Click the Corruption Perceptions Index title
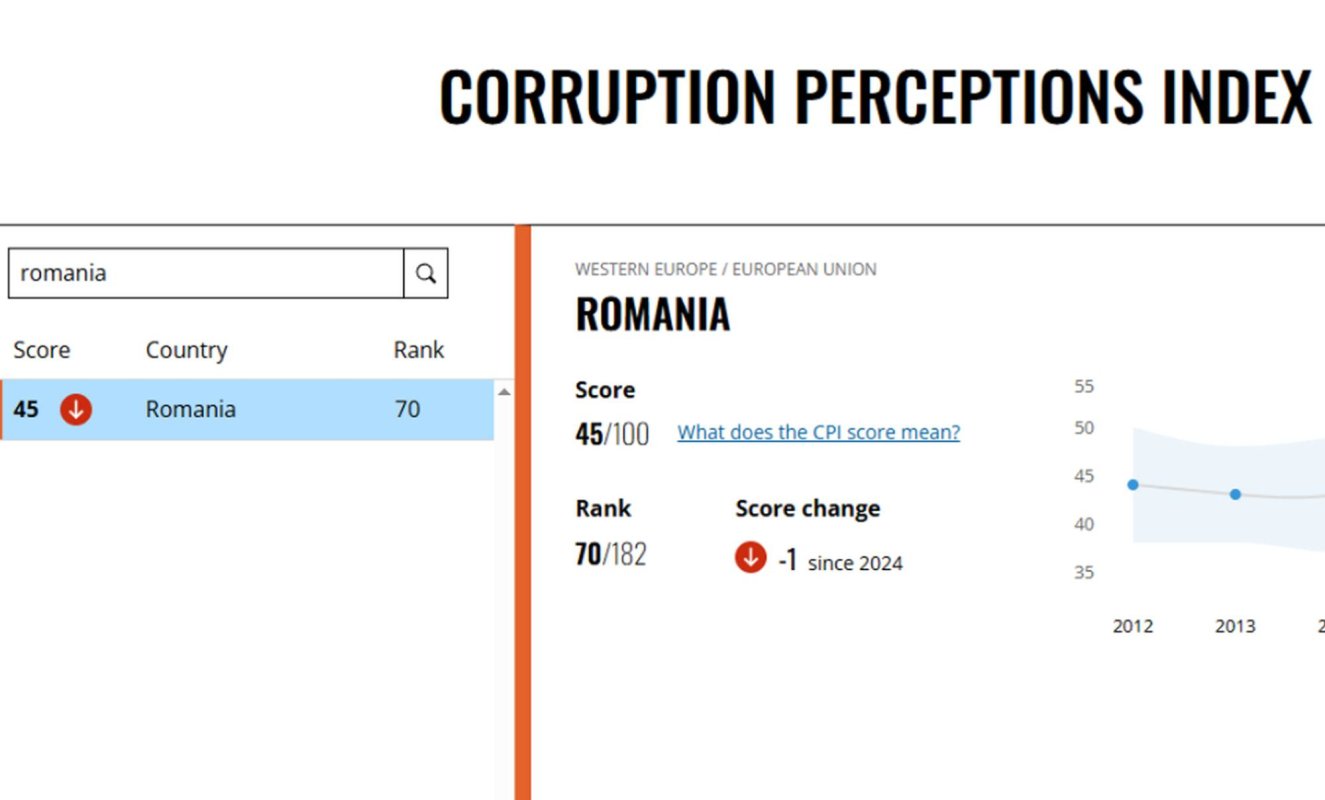 875,97
